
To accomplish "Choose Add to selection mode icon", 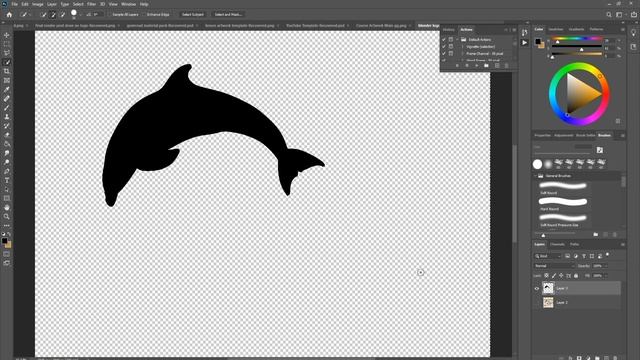I will [53, 15].
